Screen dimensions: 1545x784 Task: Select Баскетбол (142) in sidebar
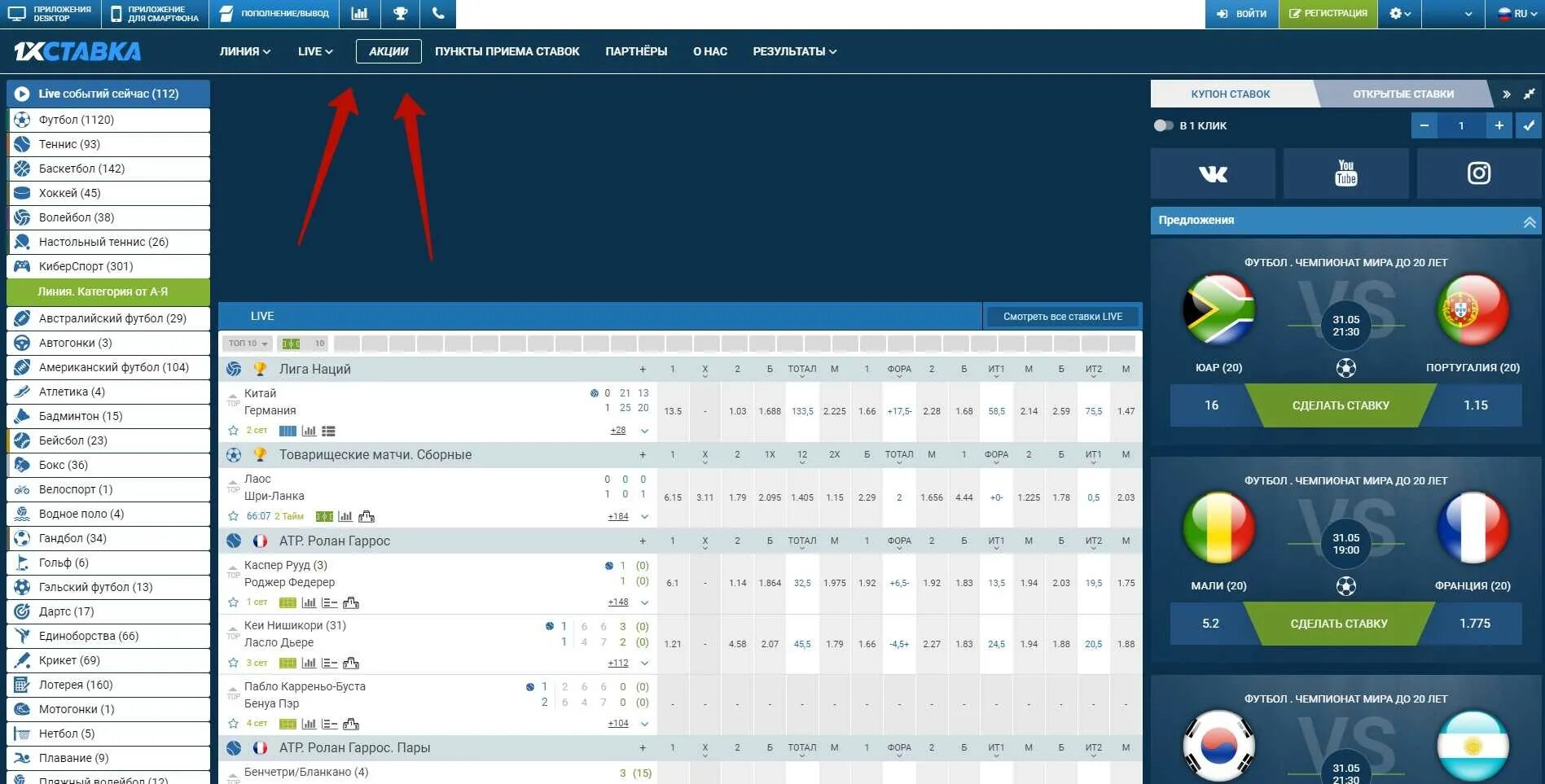108,169
